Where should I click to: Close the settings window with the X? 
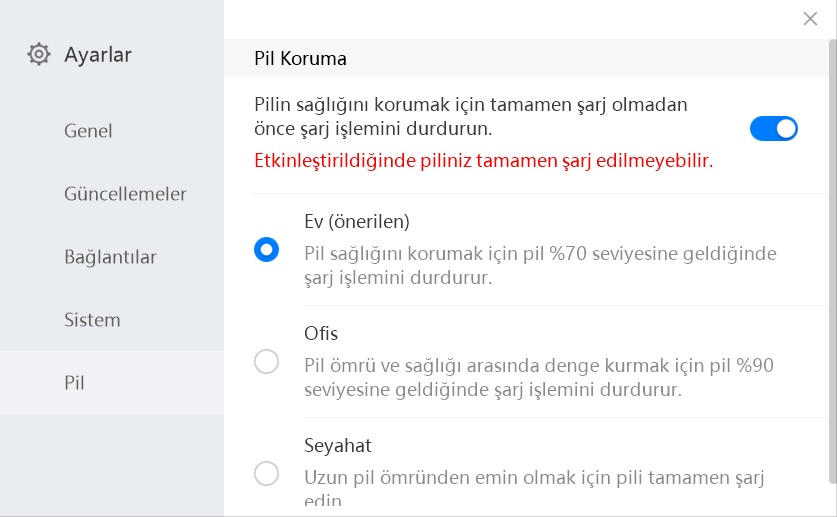810,18
